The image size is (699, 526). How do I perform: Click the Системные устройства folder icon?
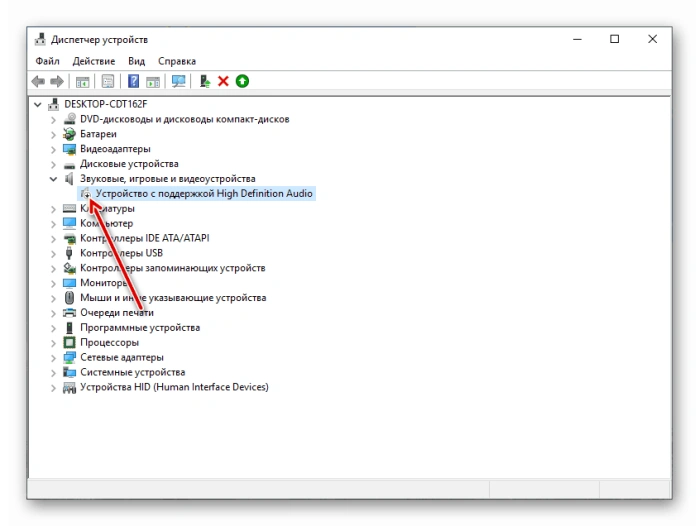70,372
